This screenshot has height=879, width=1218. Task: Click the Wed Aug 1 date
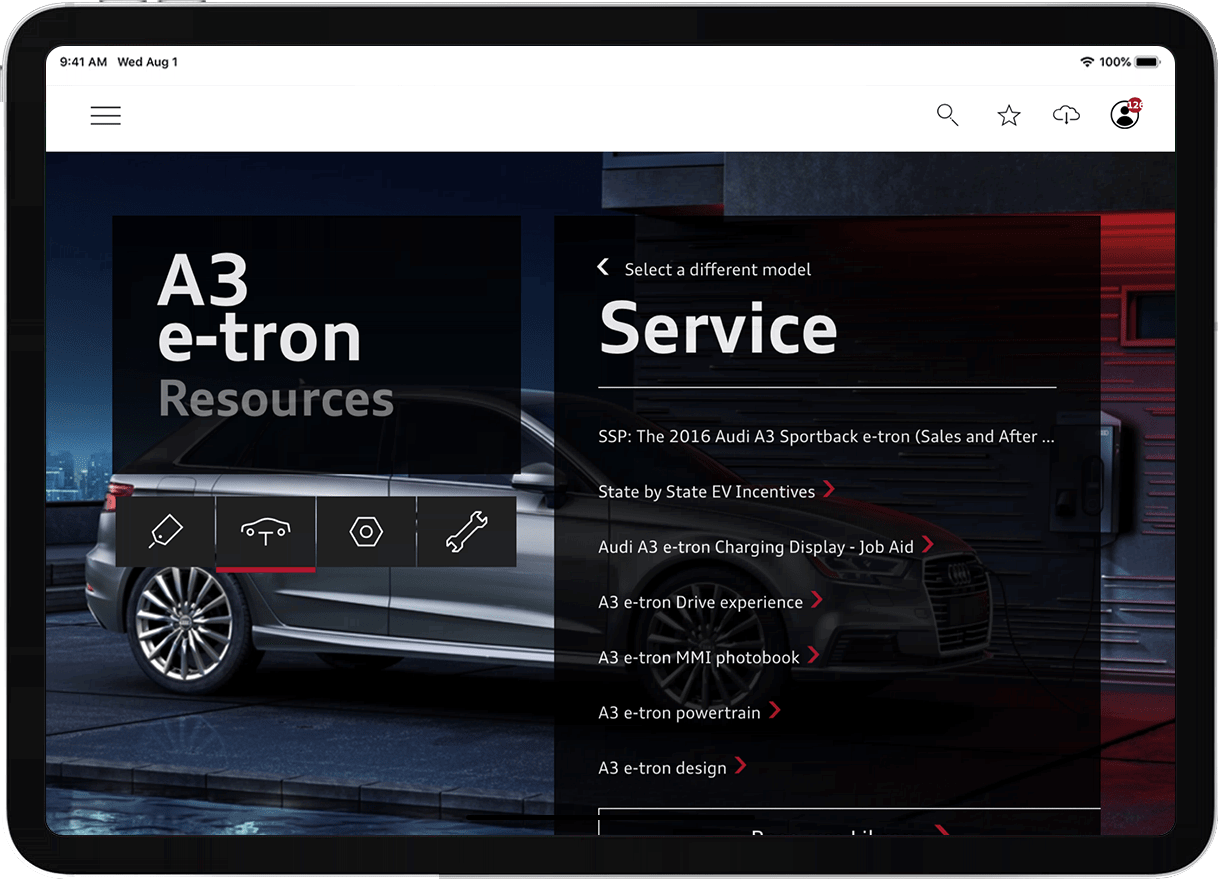[x=148, y=62]
